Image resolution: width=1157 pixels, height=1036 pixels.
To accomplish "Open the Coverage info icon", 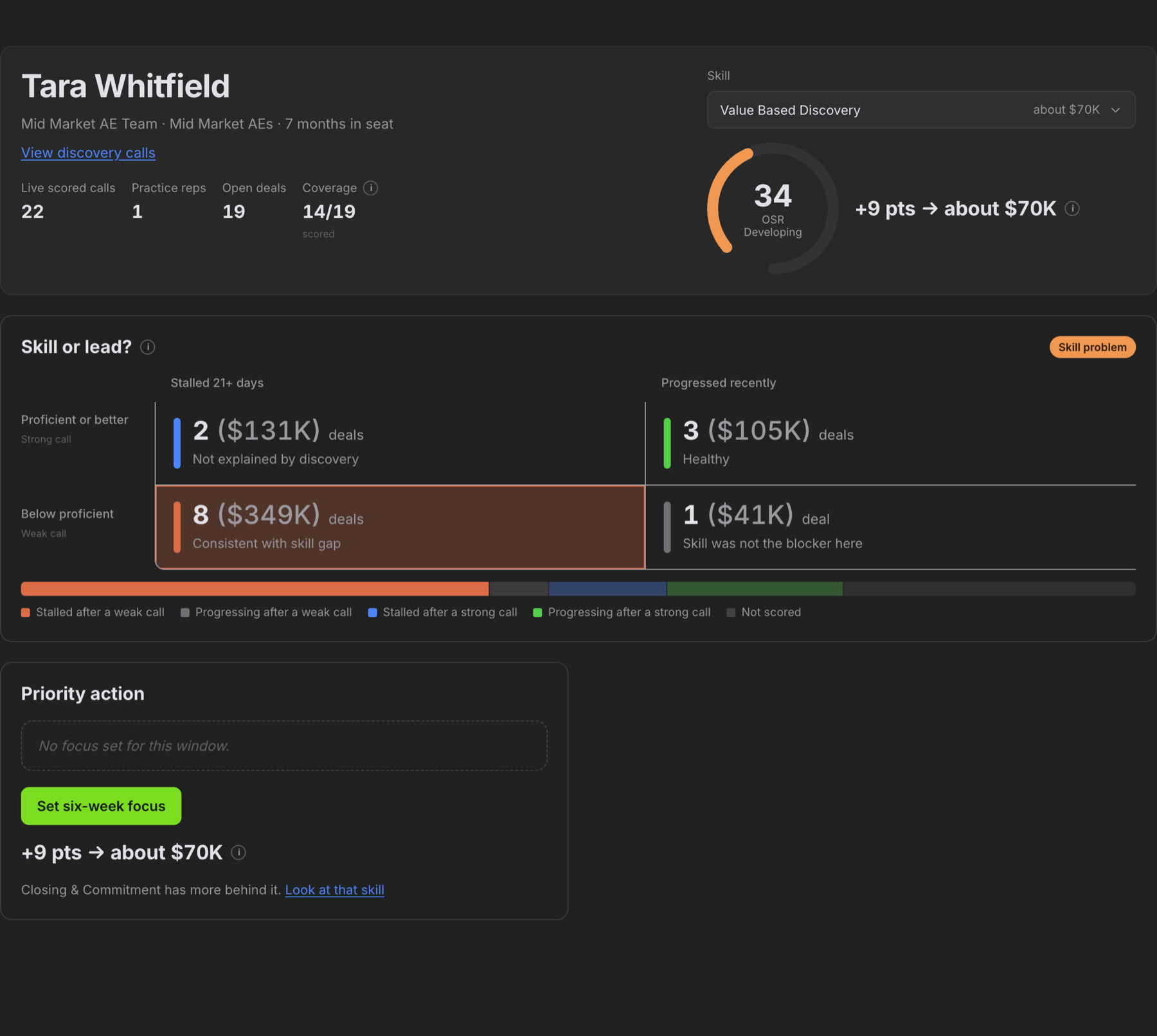I will (x=370, y=188).
